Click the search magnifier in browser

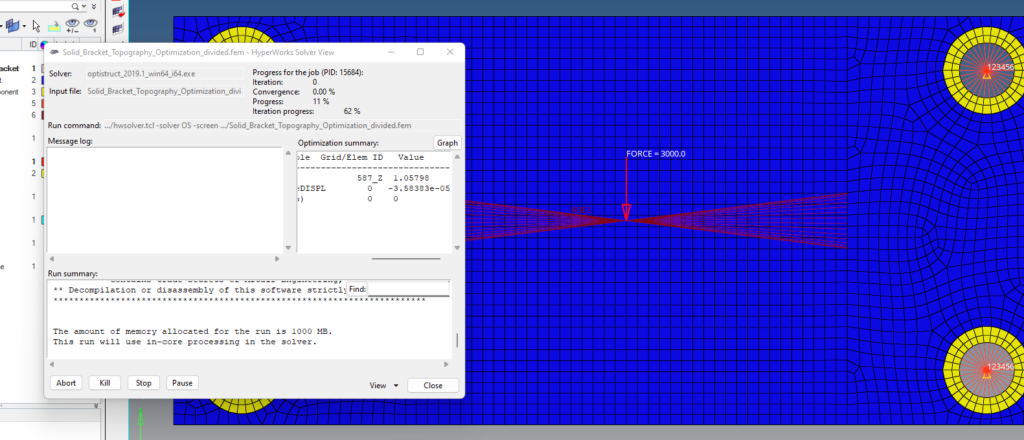pyautogui.click(x=77, y=6)
